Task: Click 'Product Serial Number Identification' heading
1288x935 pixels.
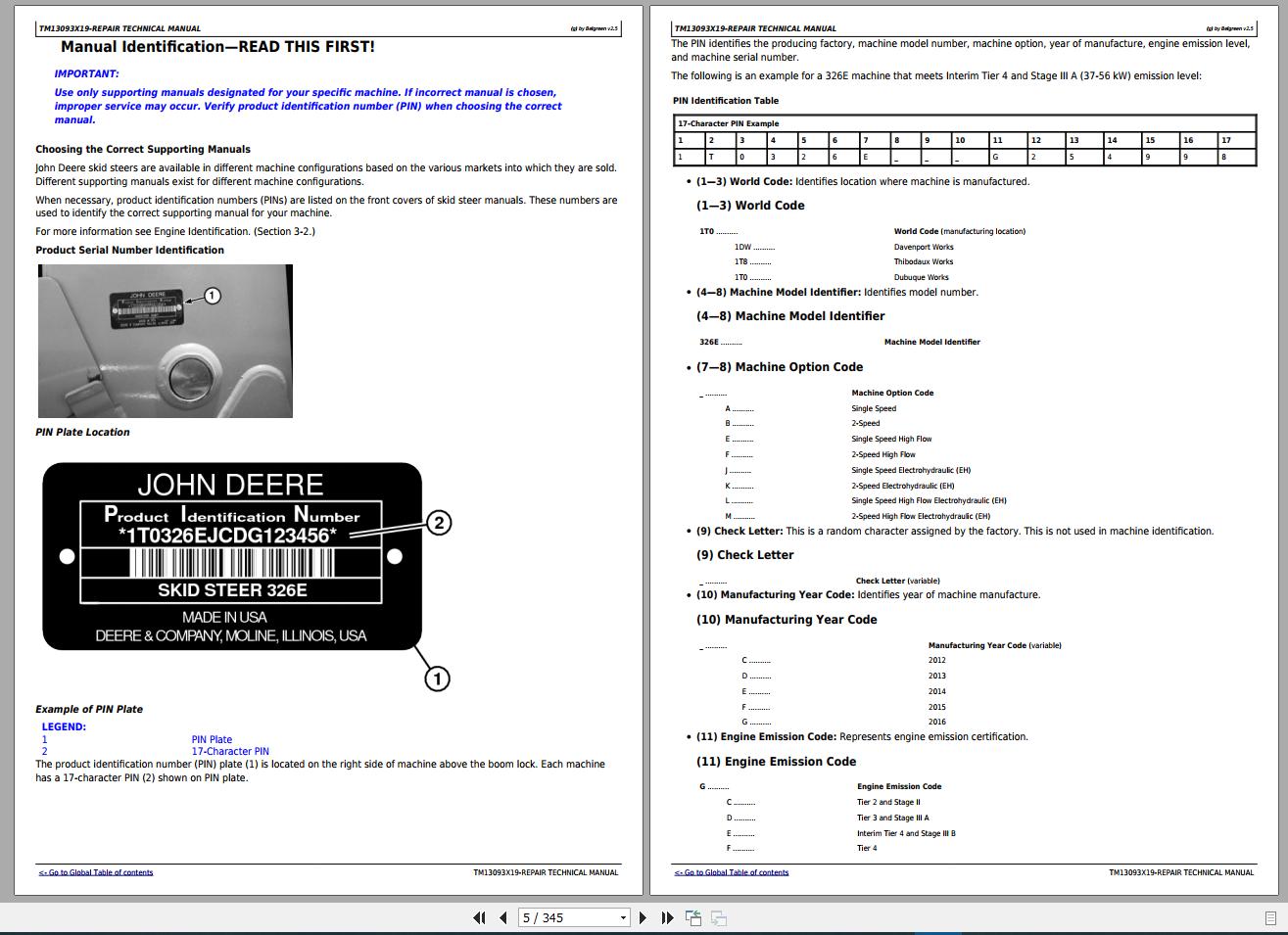Action: pos(130,251)
